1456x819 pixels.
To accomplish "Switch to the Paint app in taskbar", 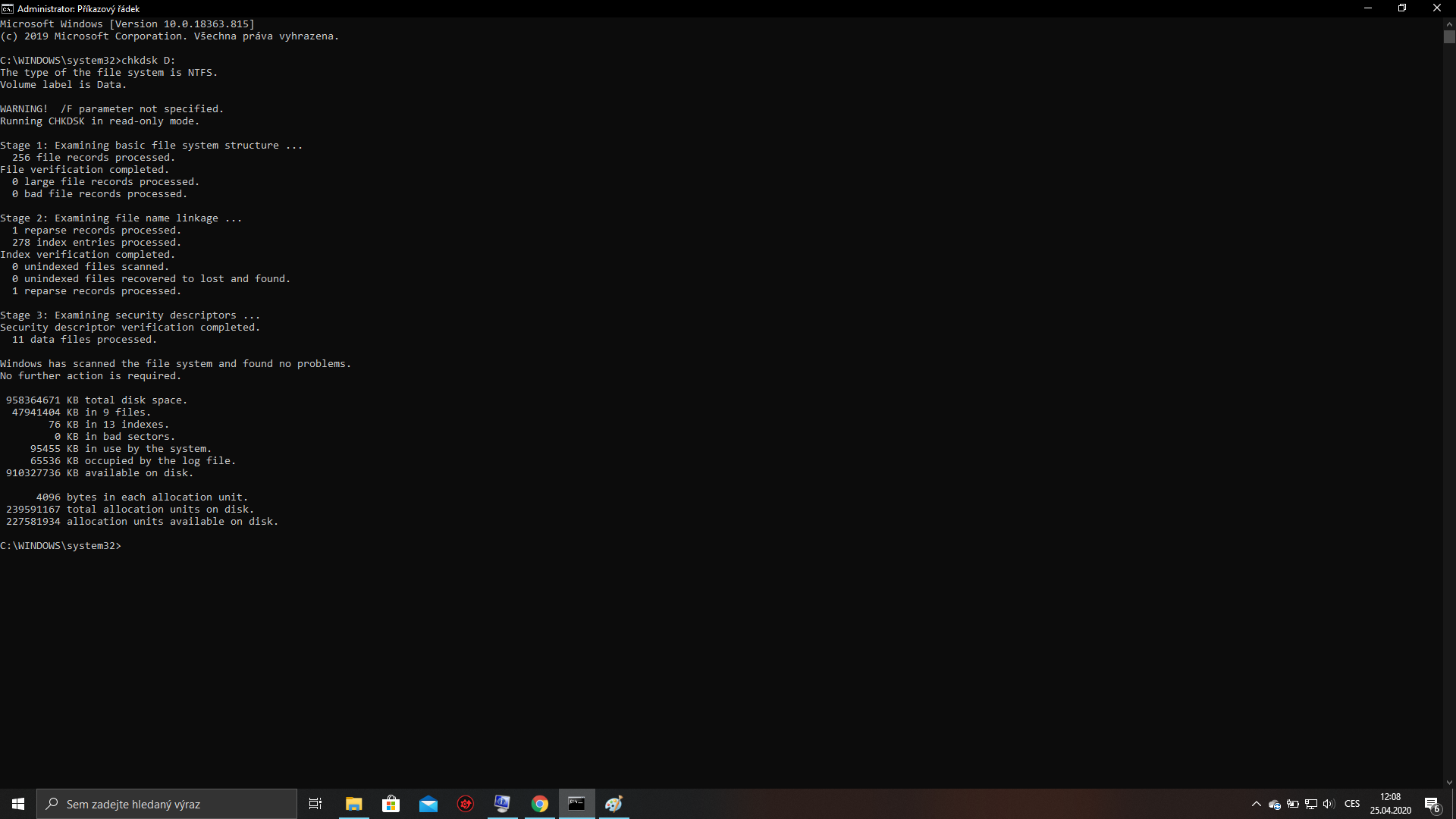I will pyautogui.click(x=613, y=804).
